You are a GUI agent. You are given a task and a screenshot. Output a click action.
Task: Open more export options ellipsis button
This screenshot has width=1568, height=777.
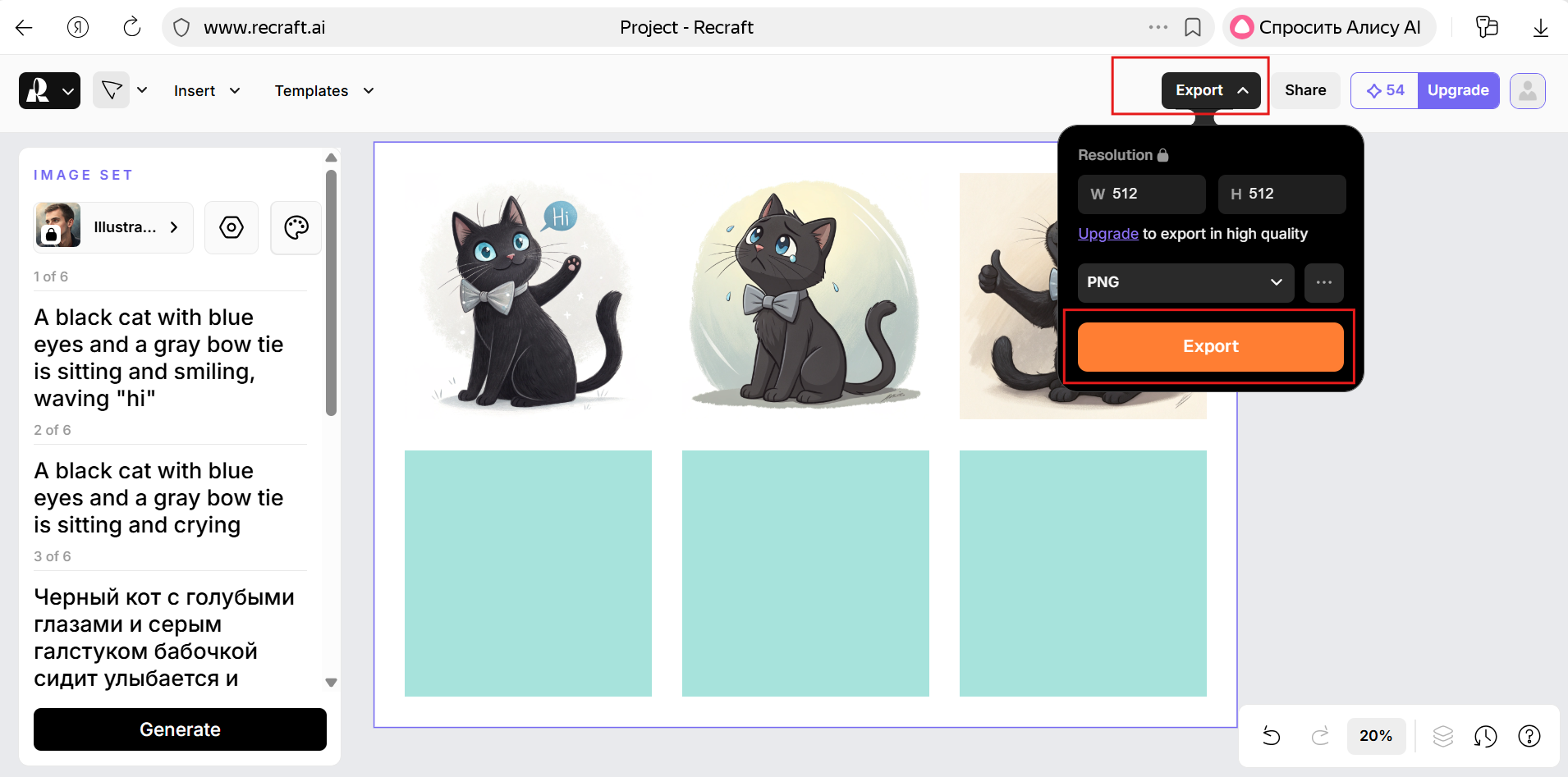[1323, 282]
